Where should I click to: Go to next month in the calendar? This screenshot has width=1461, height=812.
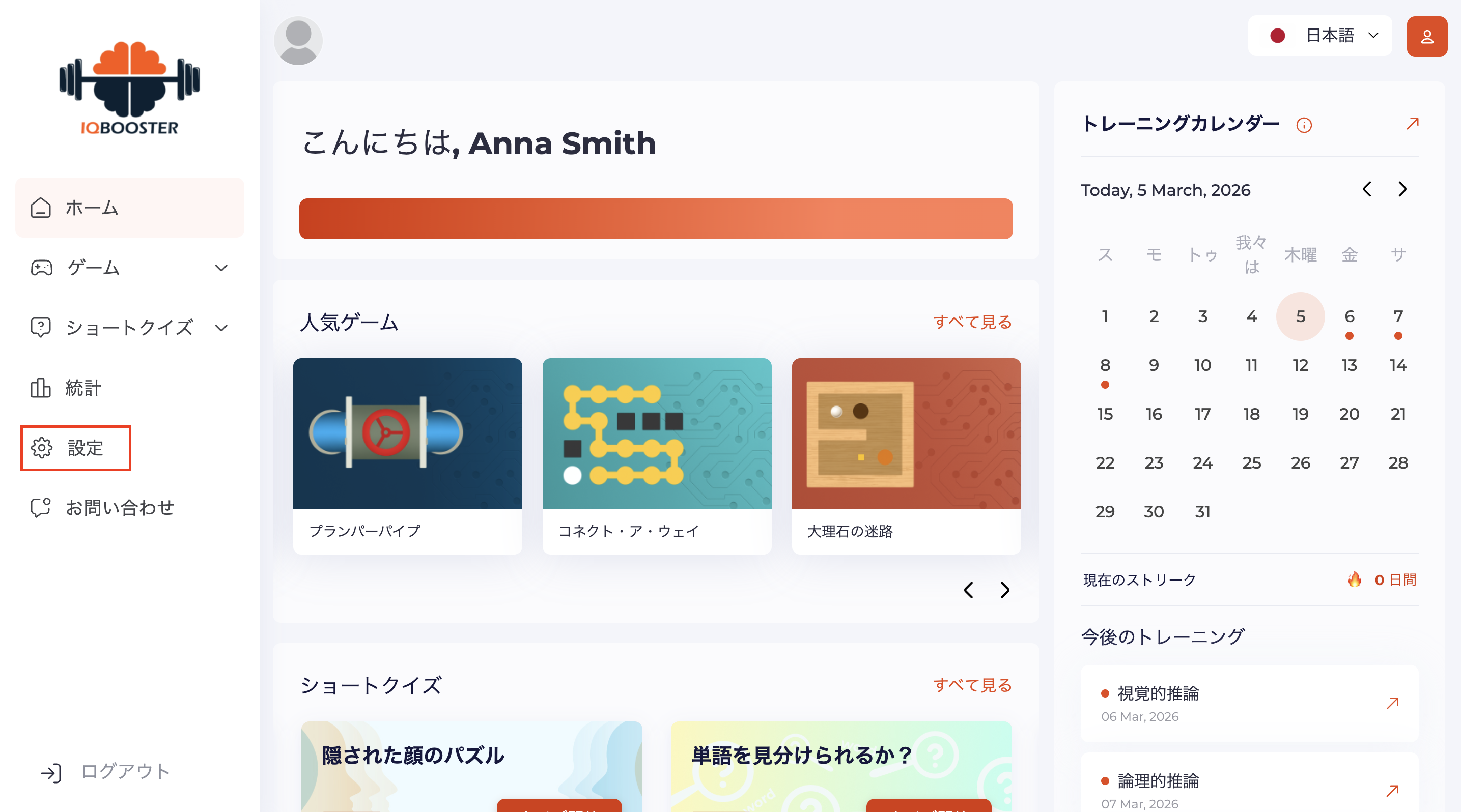pyautogui.click(x=1402, y=189)
